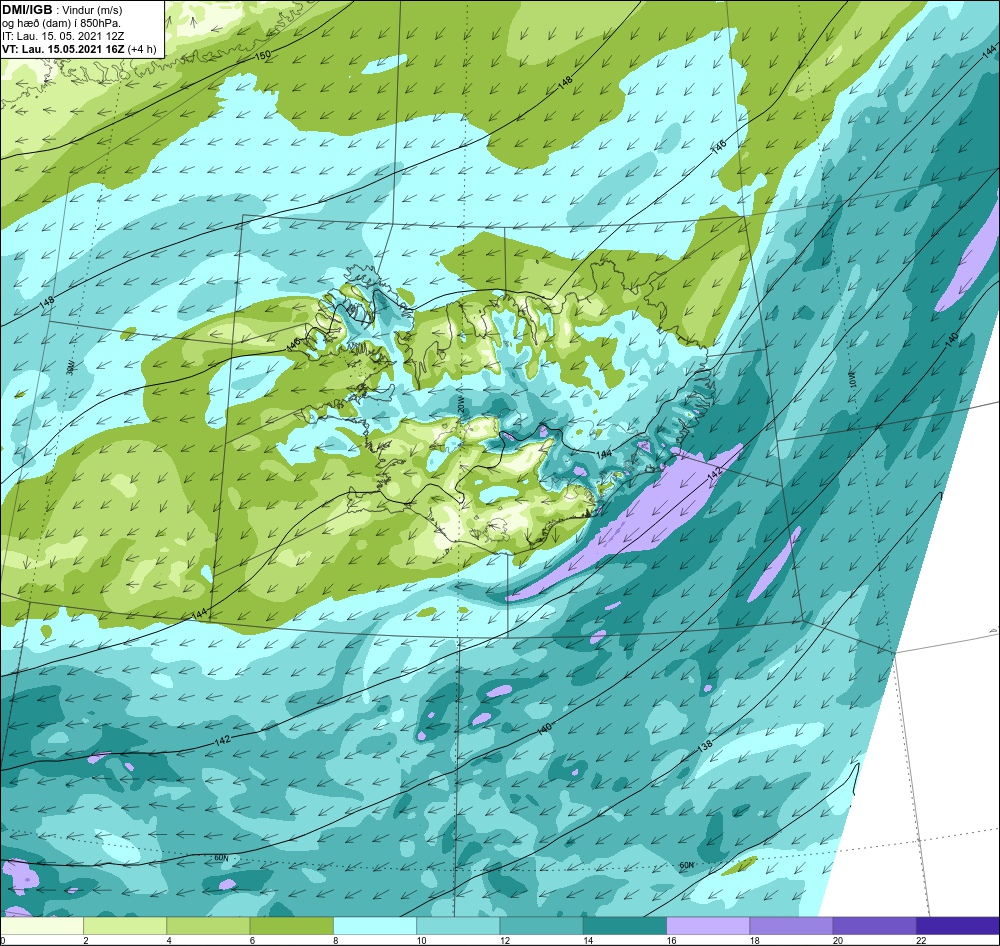Screen dimensions: 1000x946
Task: Click the 6–8 m/s olive green legend swatch
Action: point(291,926)
